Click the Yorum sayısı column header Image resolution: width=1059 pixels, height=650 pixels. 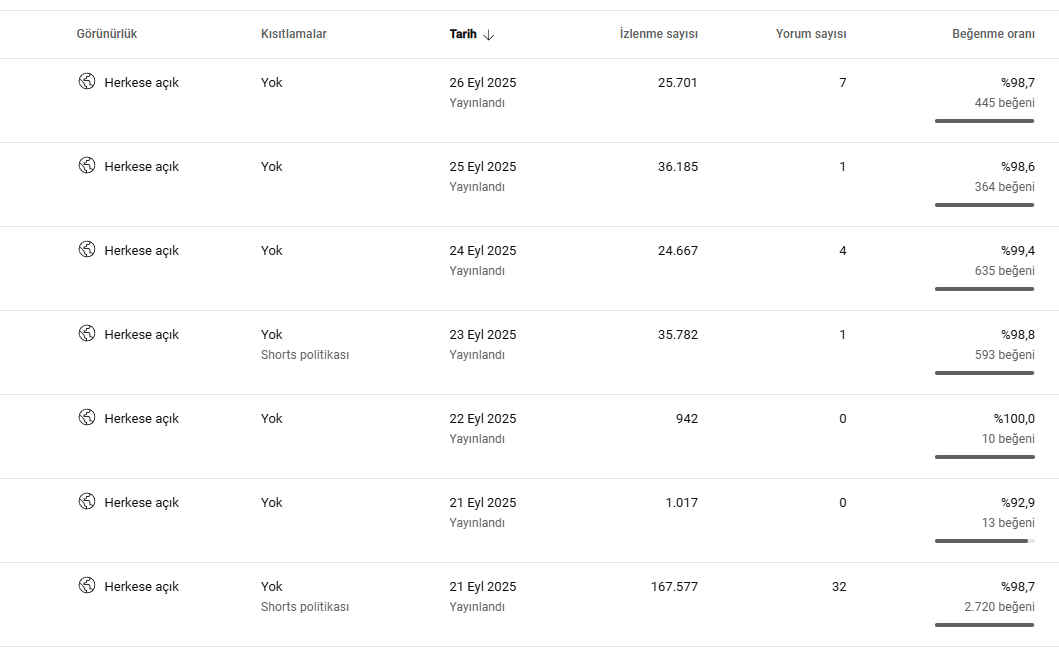click(x=810, y=34)
